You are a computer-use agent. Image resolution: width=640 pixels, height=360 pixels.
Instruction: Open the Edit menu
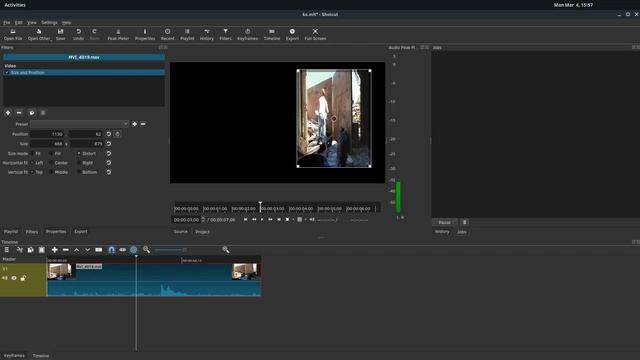[x=19, y=22]
